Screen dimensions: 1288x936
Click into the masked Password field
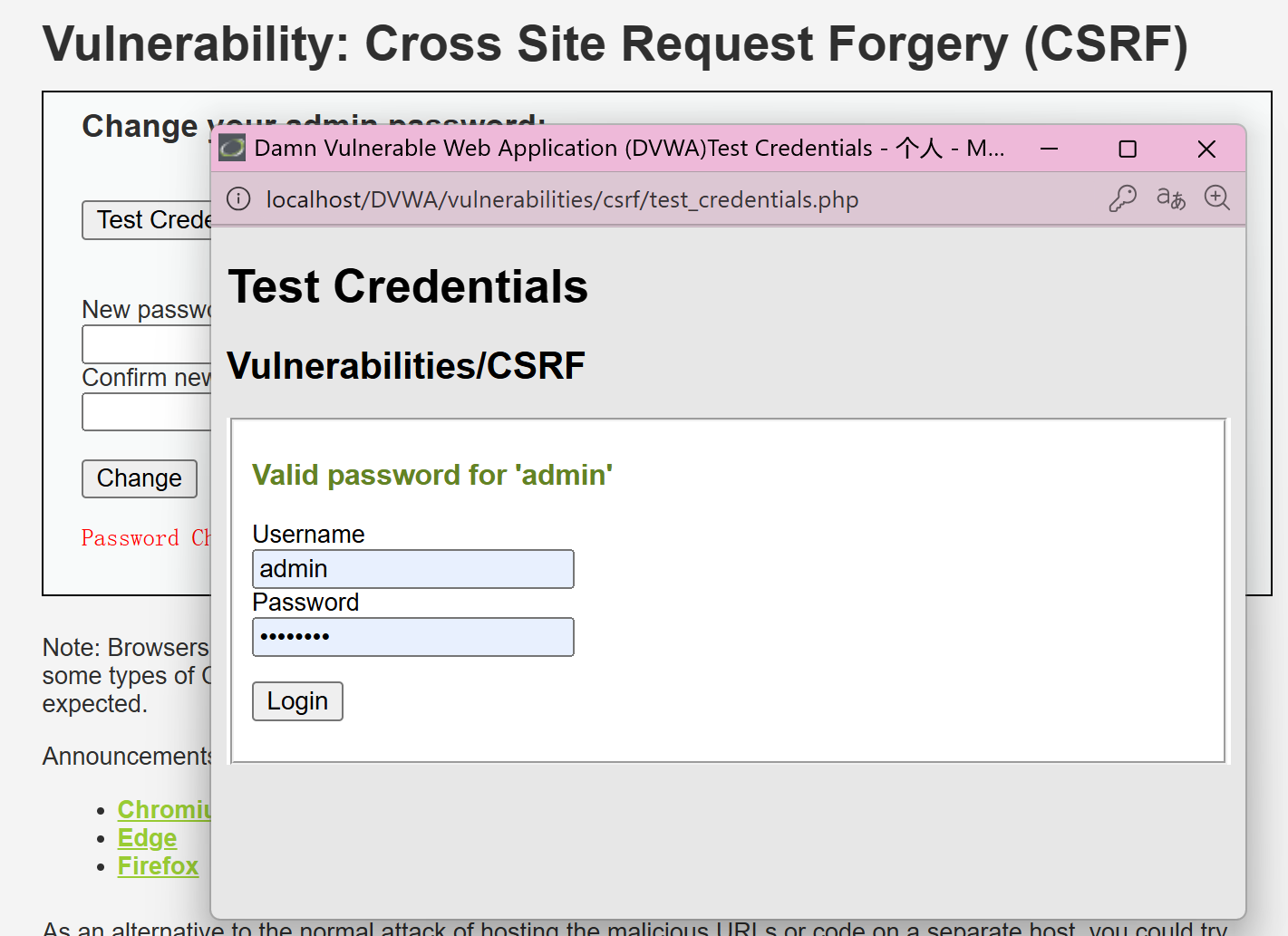pyautogui.click(x=412, y=637)
